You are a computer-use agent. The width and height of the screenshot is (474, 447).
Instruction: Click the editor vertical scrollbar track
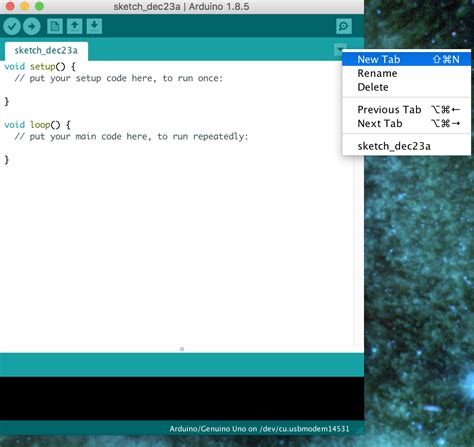point(359,250)
